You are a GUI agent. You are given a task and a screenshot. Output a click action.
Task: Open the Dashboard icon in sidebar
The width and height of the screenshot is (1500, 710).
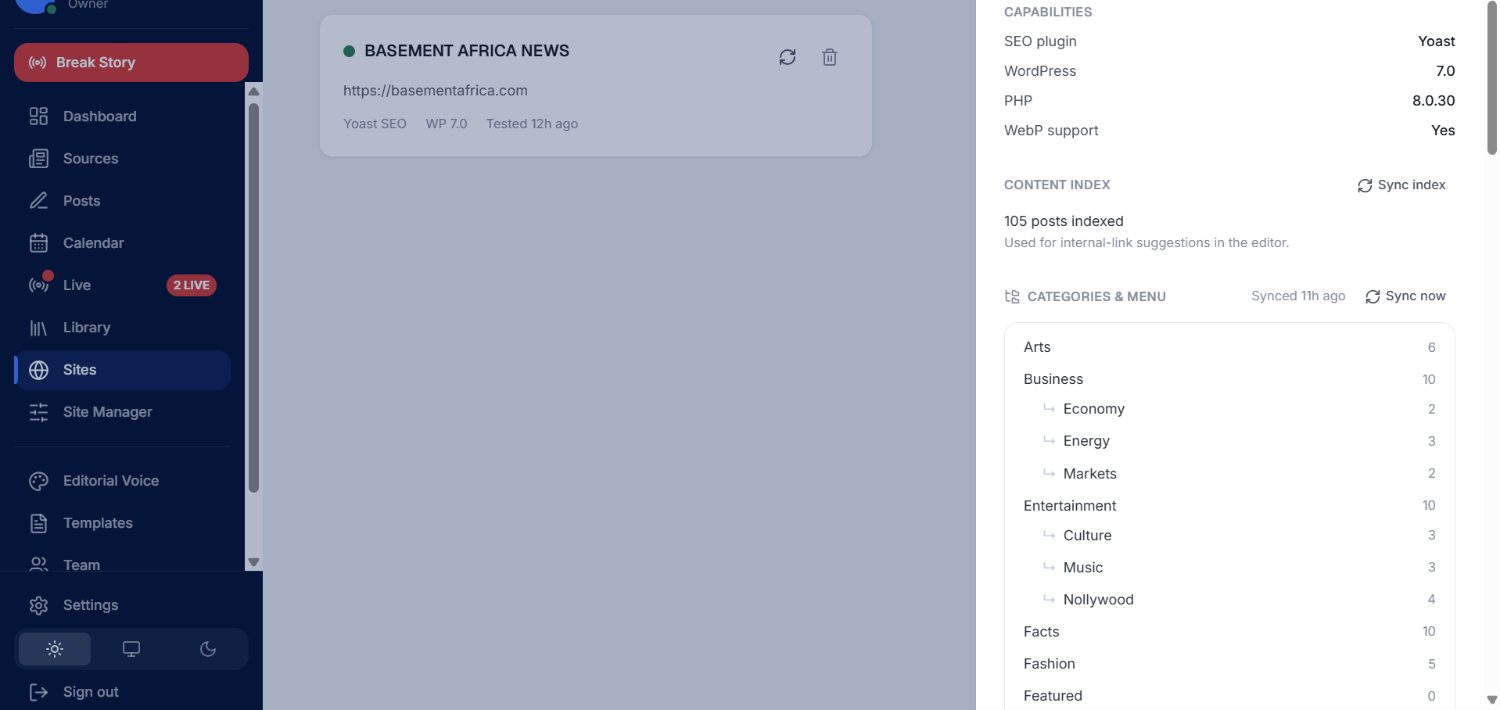click(39, 116)
